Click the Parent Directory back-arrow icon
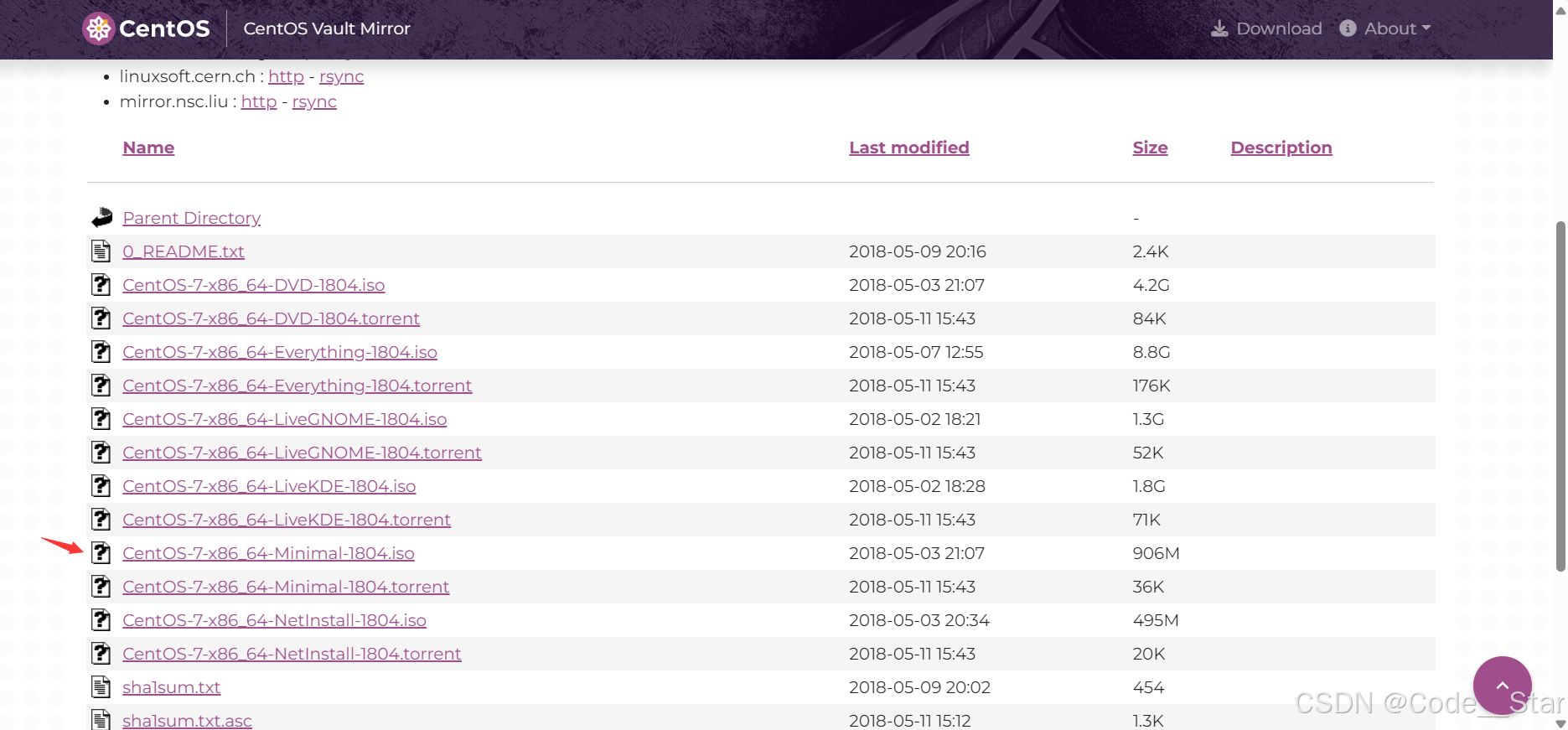This screenshot has width=1568, height=730. point(101,218)
